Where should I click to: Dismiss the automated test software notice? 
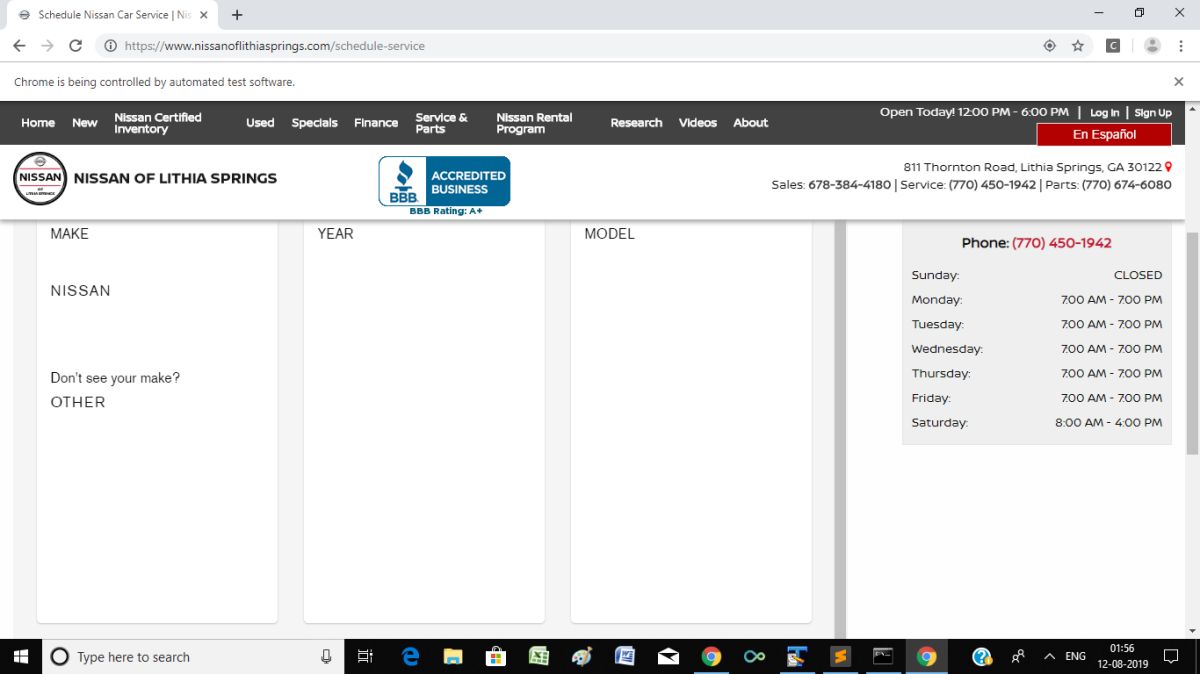[1178, 82]
